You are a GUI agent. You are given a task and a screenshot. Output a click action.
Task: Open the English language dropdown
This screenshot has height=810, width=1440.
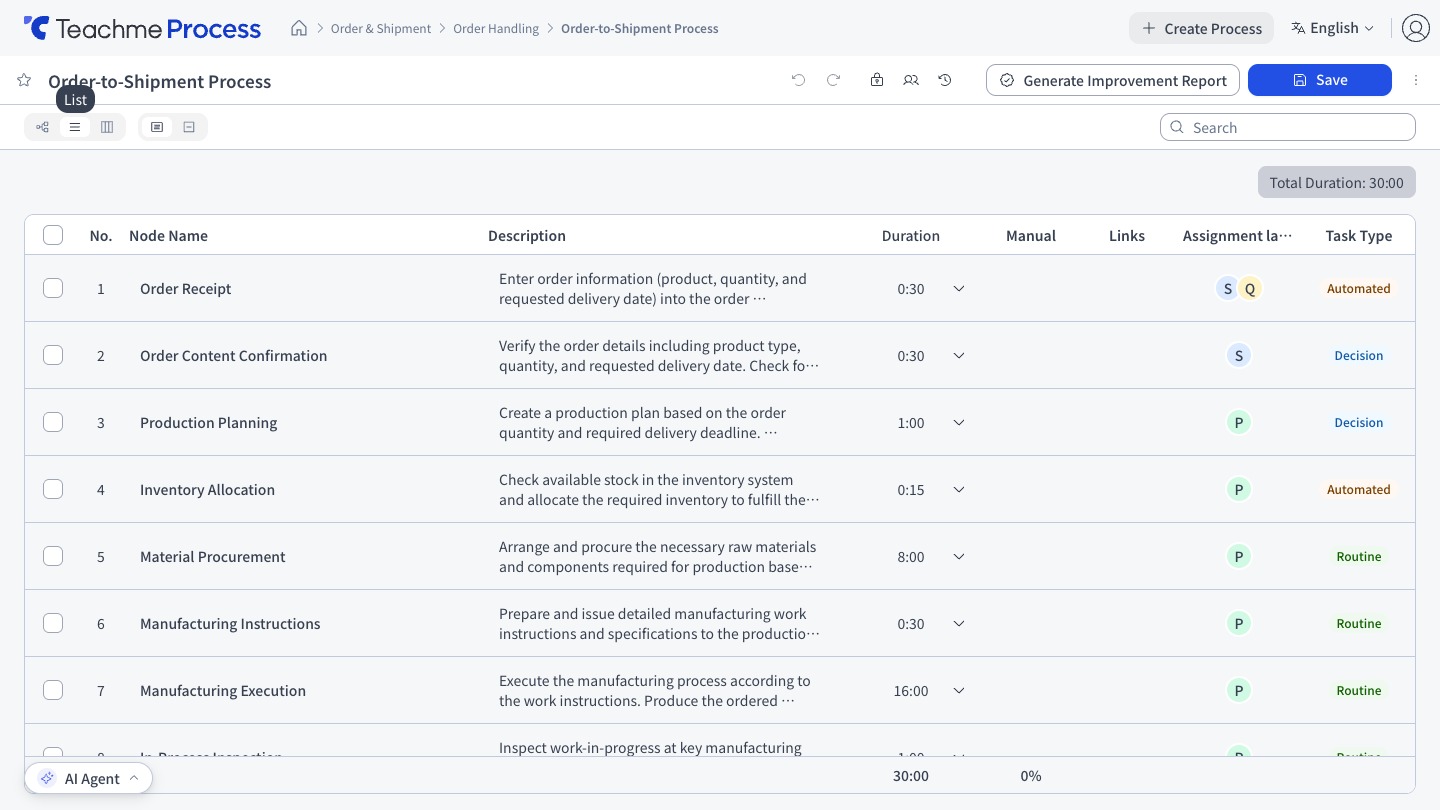coord(1333,28)
